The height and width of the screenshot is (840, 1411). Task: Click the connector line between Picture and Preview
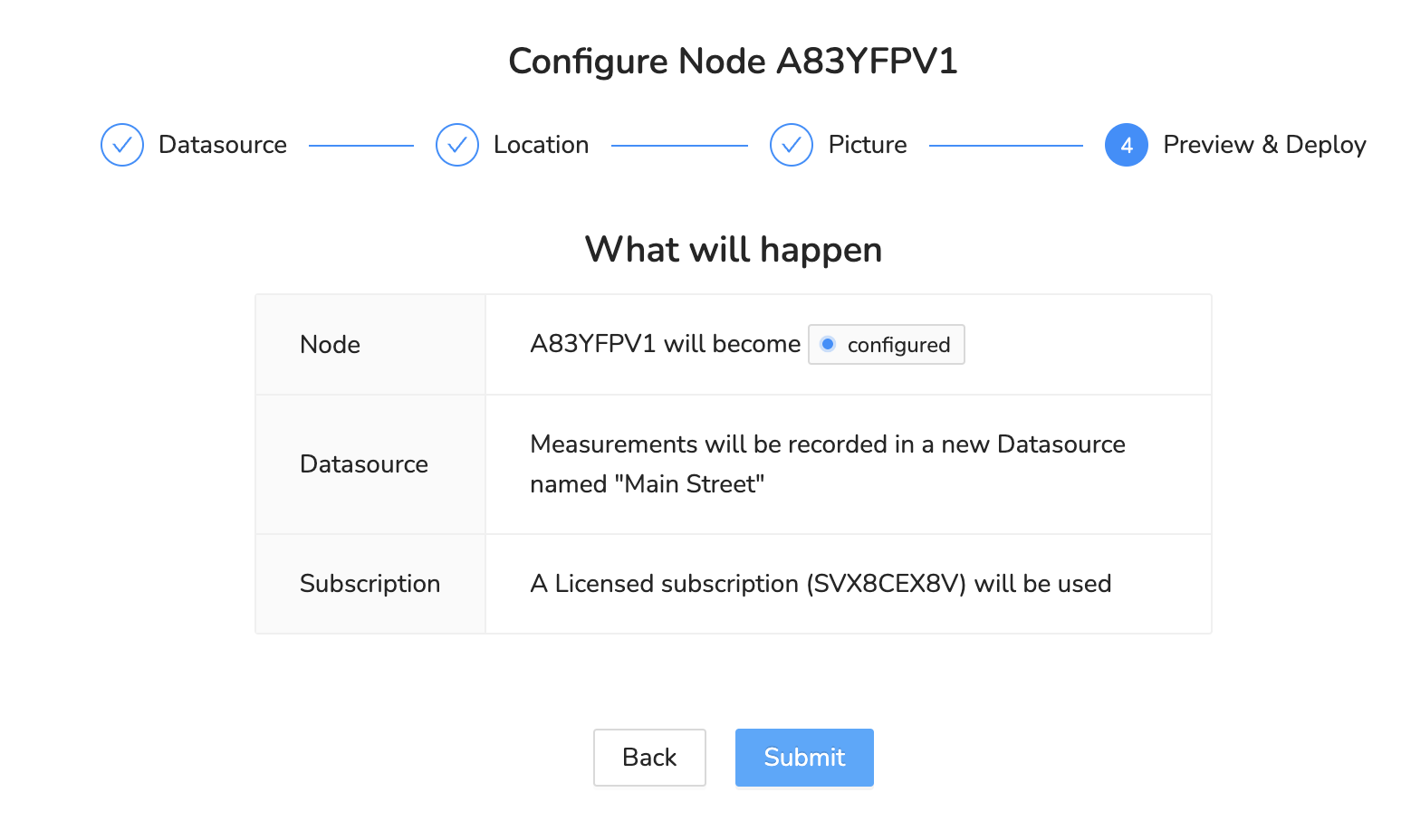[1005, 145]
